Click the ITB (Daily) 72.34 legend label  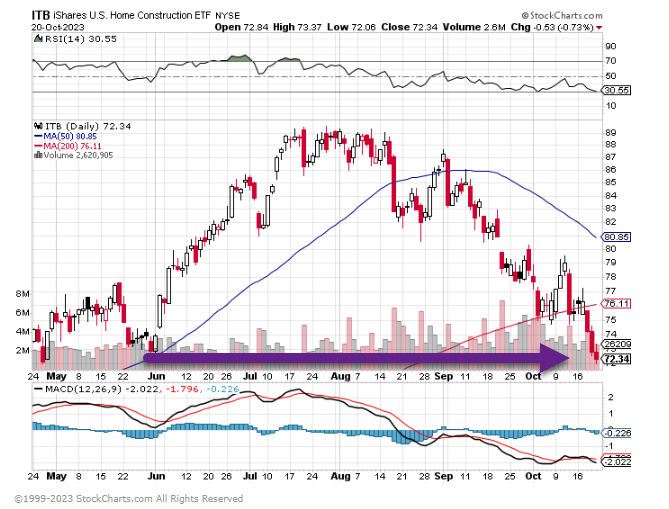88,126
